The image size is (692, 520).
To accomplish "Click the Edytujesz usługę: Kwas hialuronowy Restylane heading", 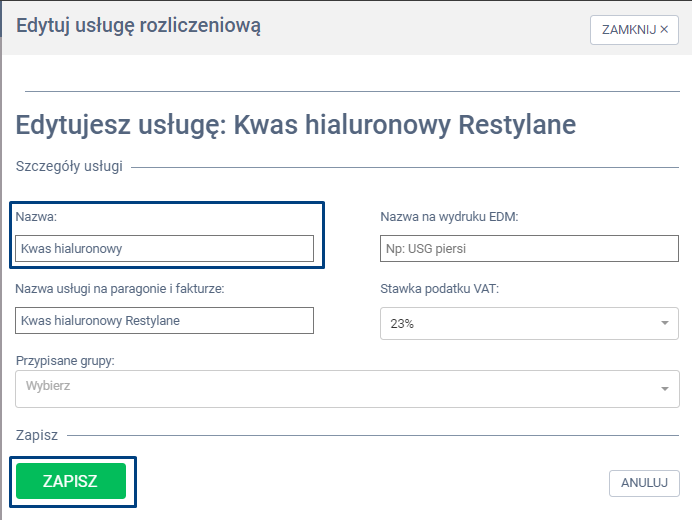I will pos(295,125).
